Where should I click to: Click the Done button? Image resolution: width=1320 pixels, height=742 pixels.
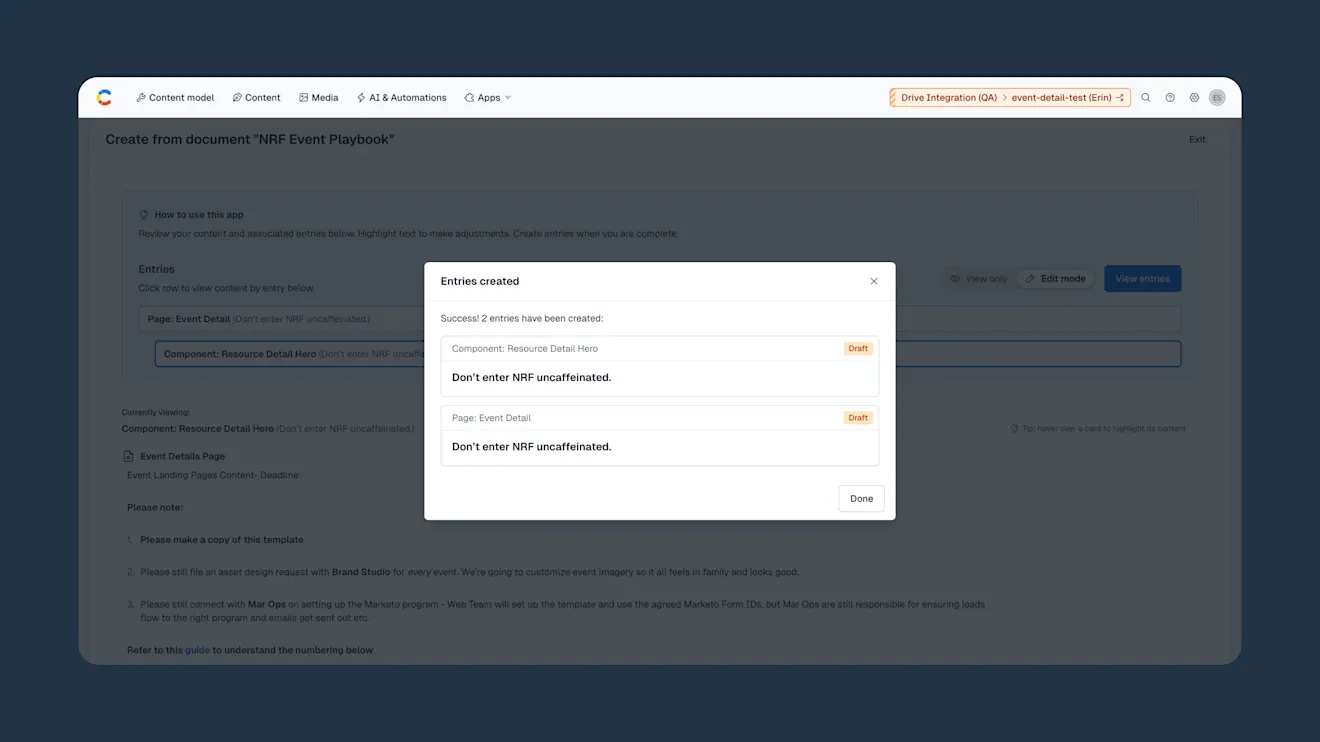861,498
